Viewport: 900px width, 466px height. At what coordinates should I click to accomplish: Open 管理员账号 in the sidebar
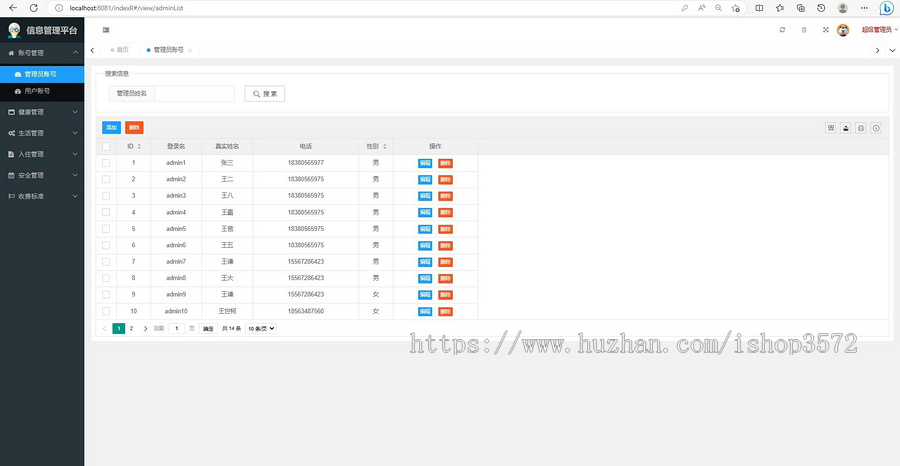coord(42,74)
